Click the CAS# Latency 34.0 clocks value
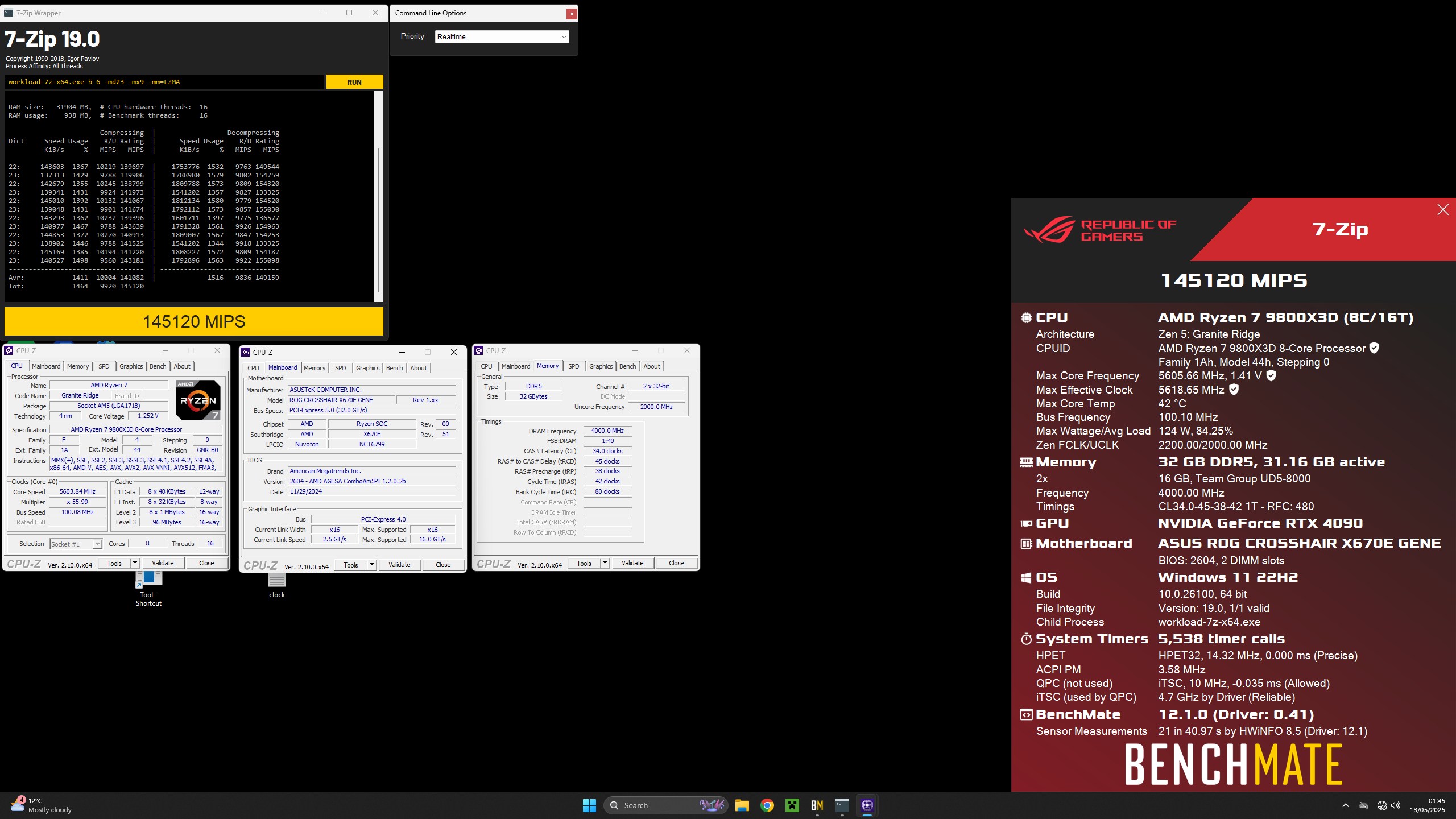The height and width of the screenshot is (819, 1456). click(x=607, y=451)
